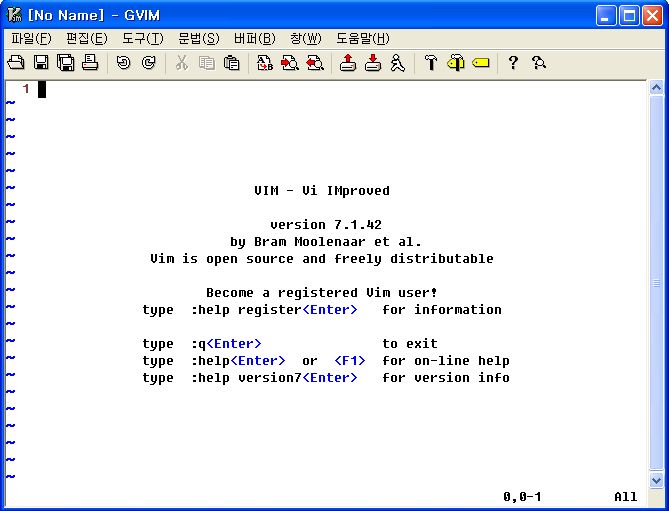Click the Find Next icon
669x511 pixels.
[290, 63]
